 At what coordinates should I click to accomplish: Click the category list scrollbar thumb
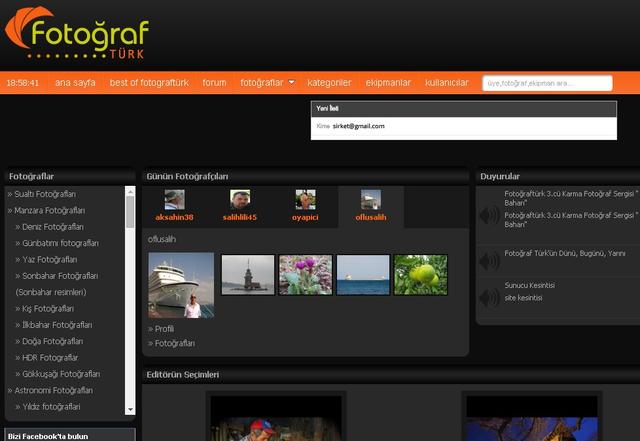pos(130,212)
